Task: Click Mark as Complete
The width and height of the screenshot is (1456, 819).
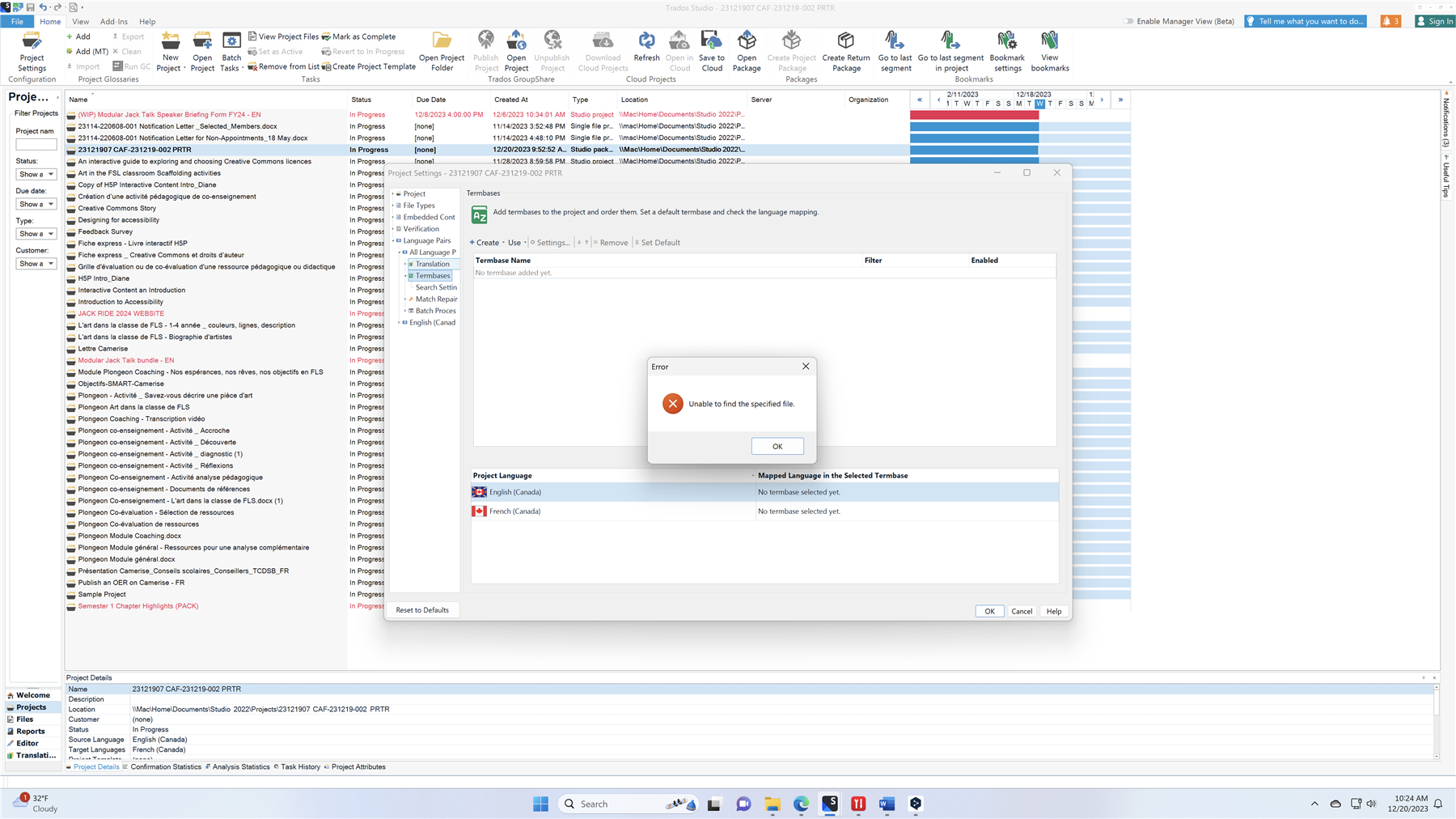Action: tap(358, 36)
